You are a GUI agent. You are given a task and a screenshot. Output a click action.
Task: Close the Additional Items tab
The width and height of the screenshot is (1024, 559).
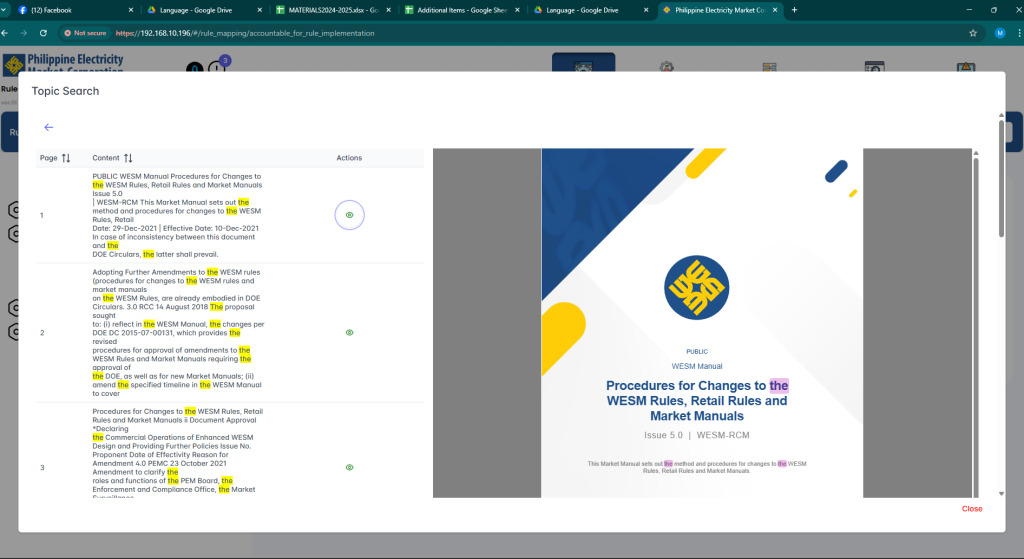(517, 10)
